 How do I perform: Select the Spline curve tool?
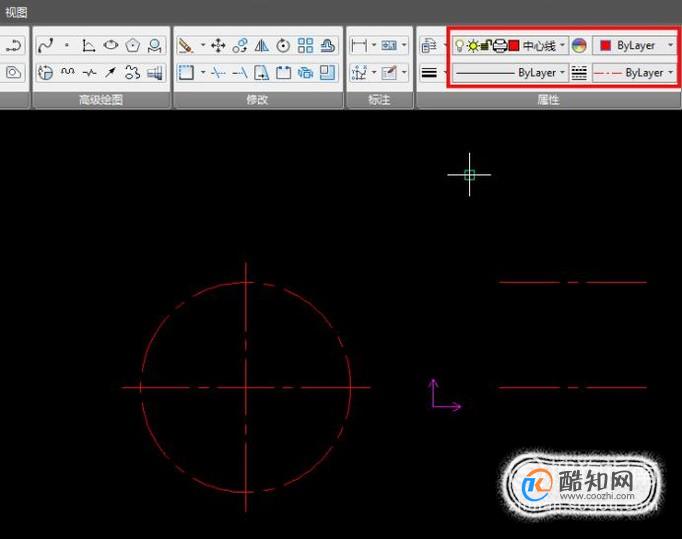tap(45, 45)
